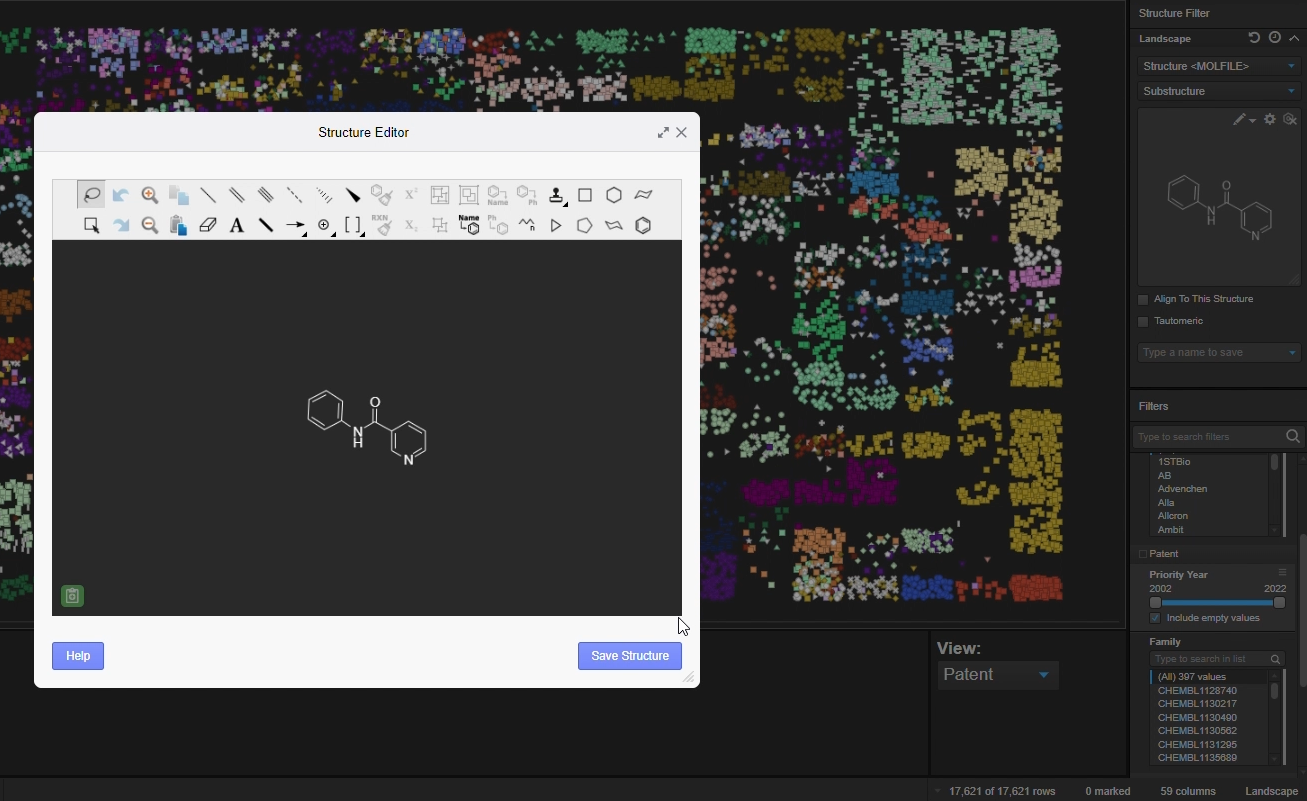Select the cyclohexane ring tool

coord(615,195)
